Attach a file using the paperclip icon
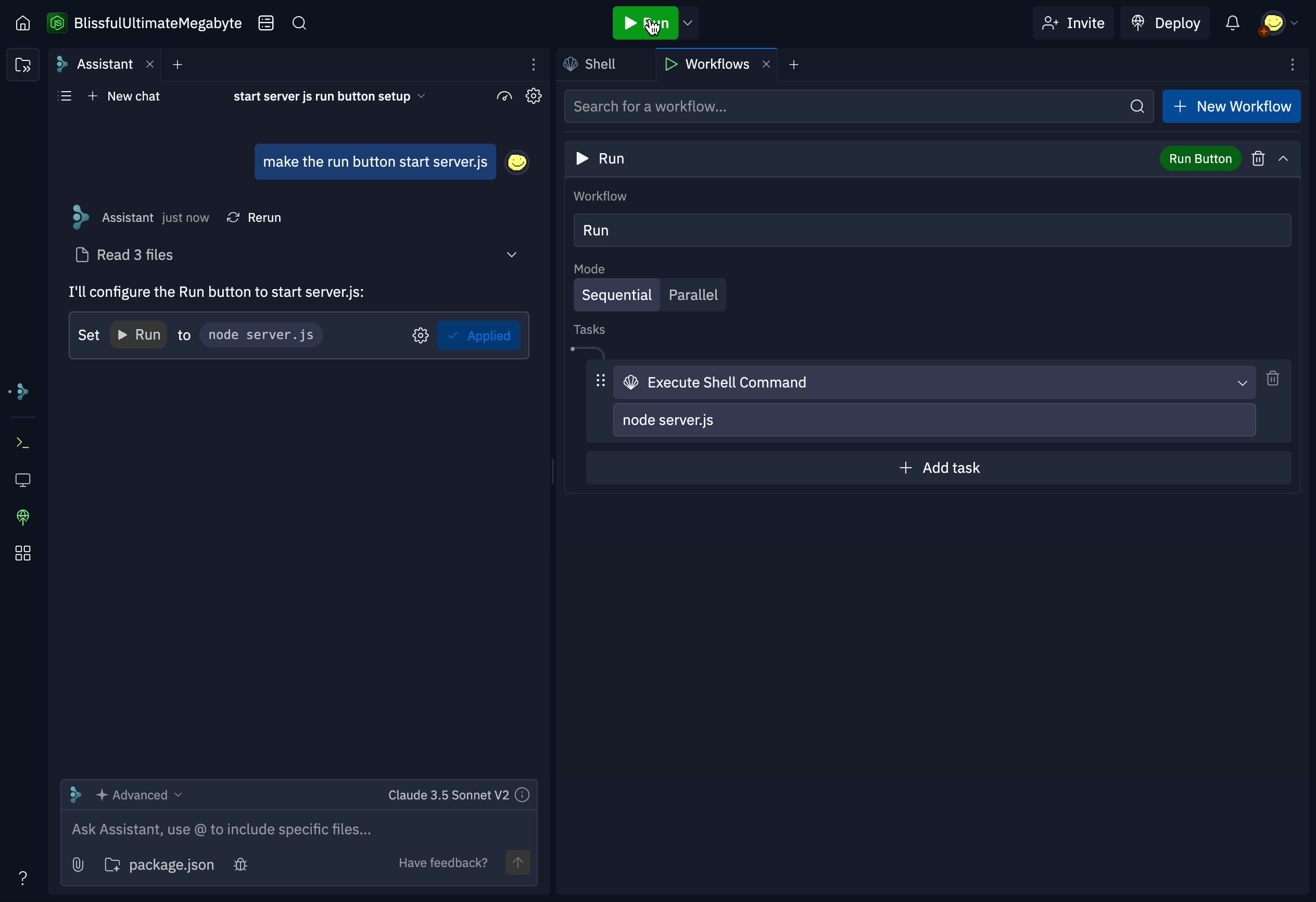This screenshot has width=1316, height=902. [78, 864]
